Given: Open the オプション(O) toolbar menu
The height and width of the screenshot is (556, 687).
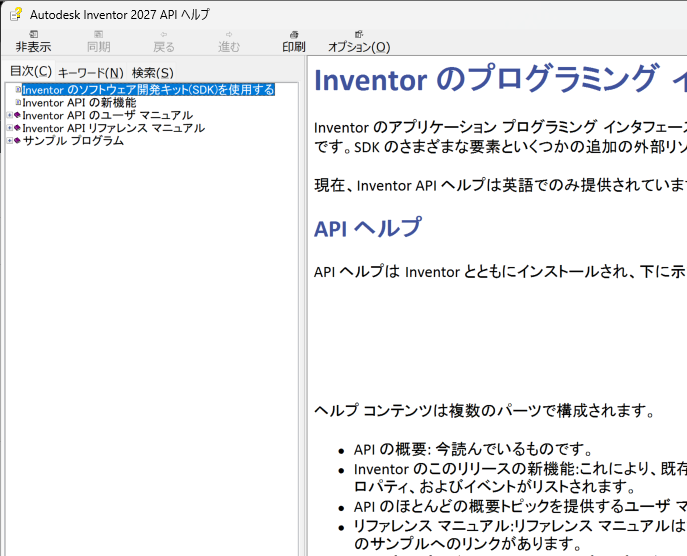Looking at the screenshot, I should click(359, 42).
